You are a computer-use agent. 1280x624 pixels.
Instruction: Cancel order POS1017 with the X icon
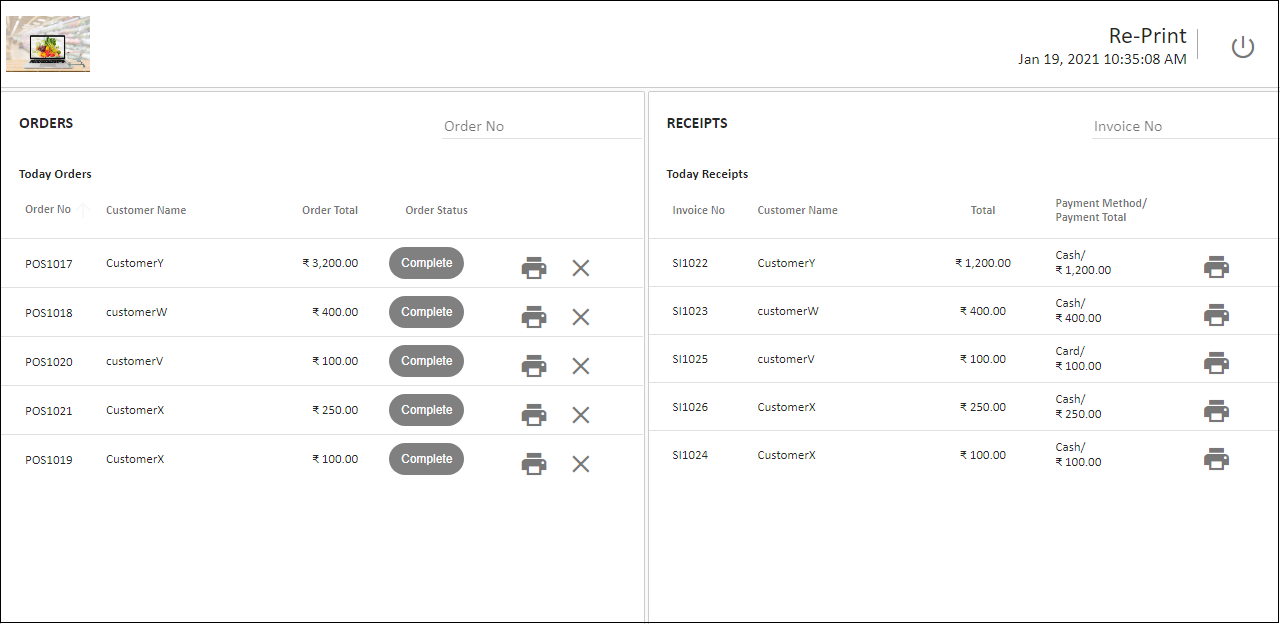(581, 267)
